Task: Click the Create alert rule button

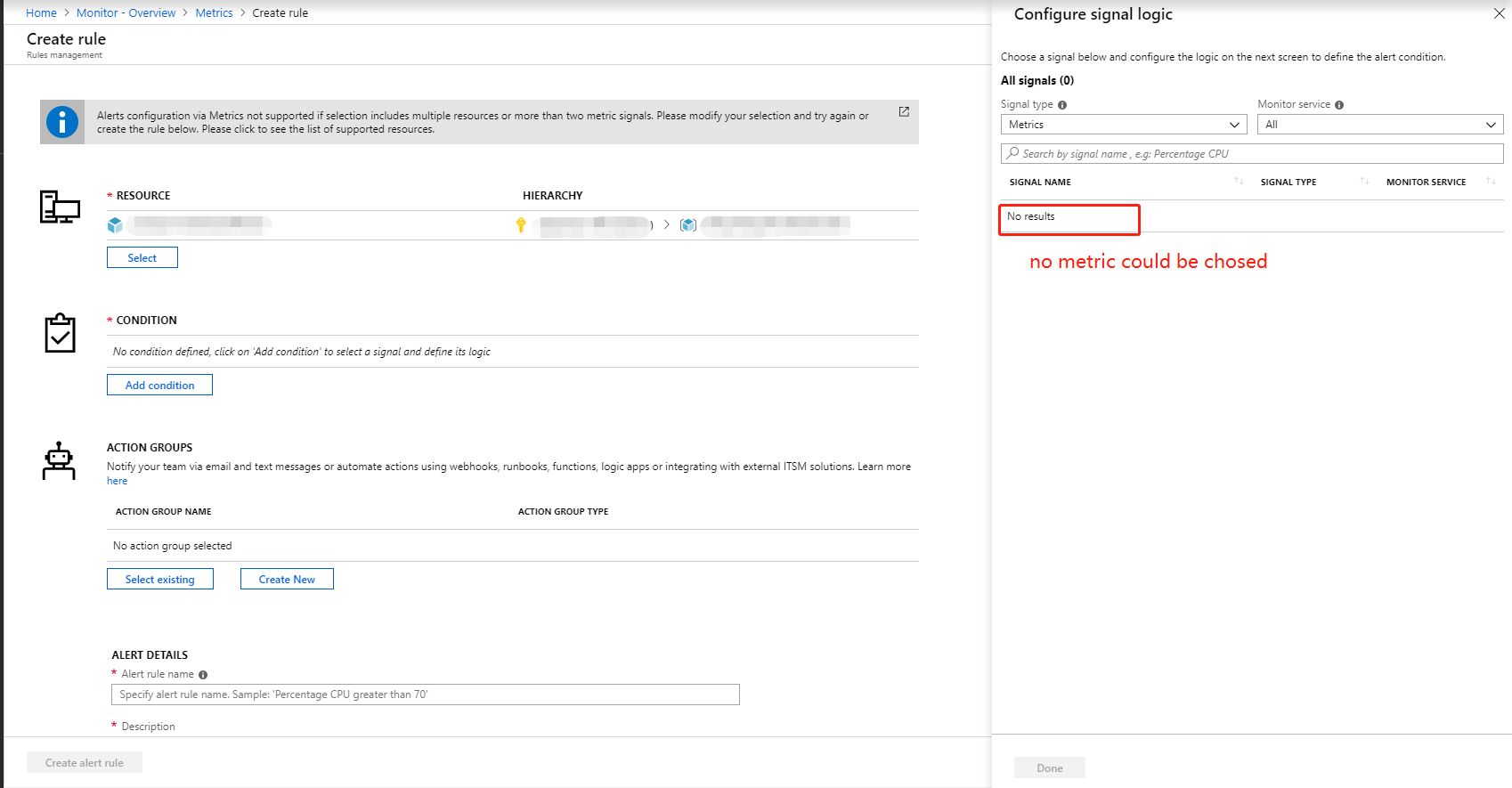Action: pyautogui.click(x=85, y=763)
